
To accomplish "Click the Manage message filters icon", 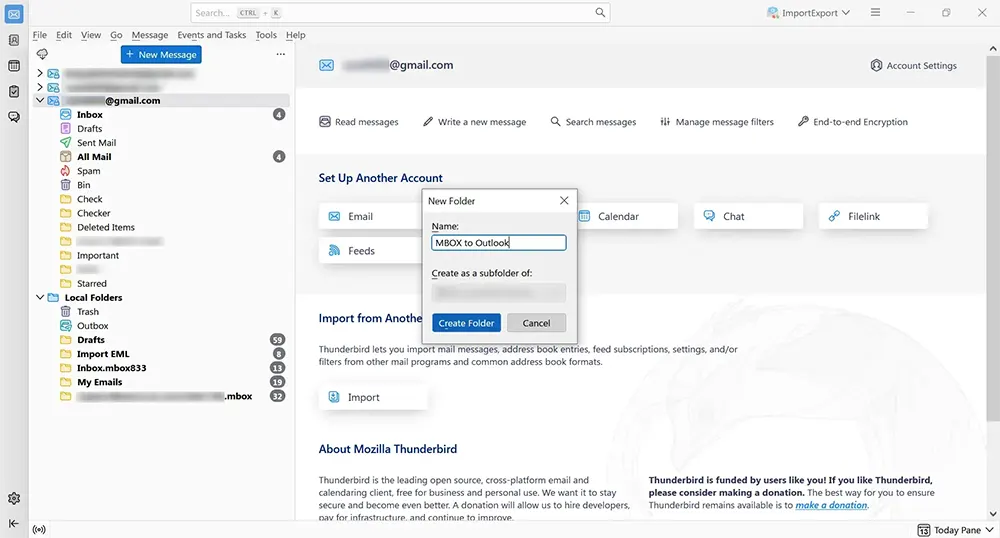I will [665, 121].
